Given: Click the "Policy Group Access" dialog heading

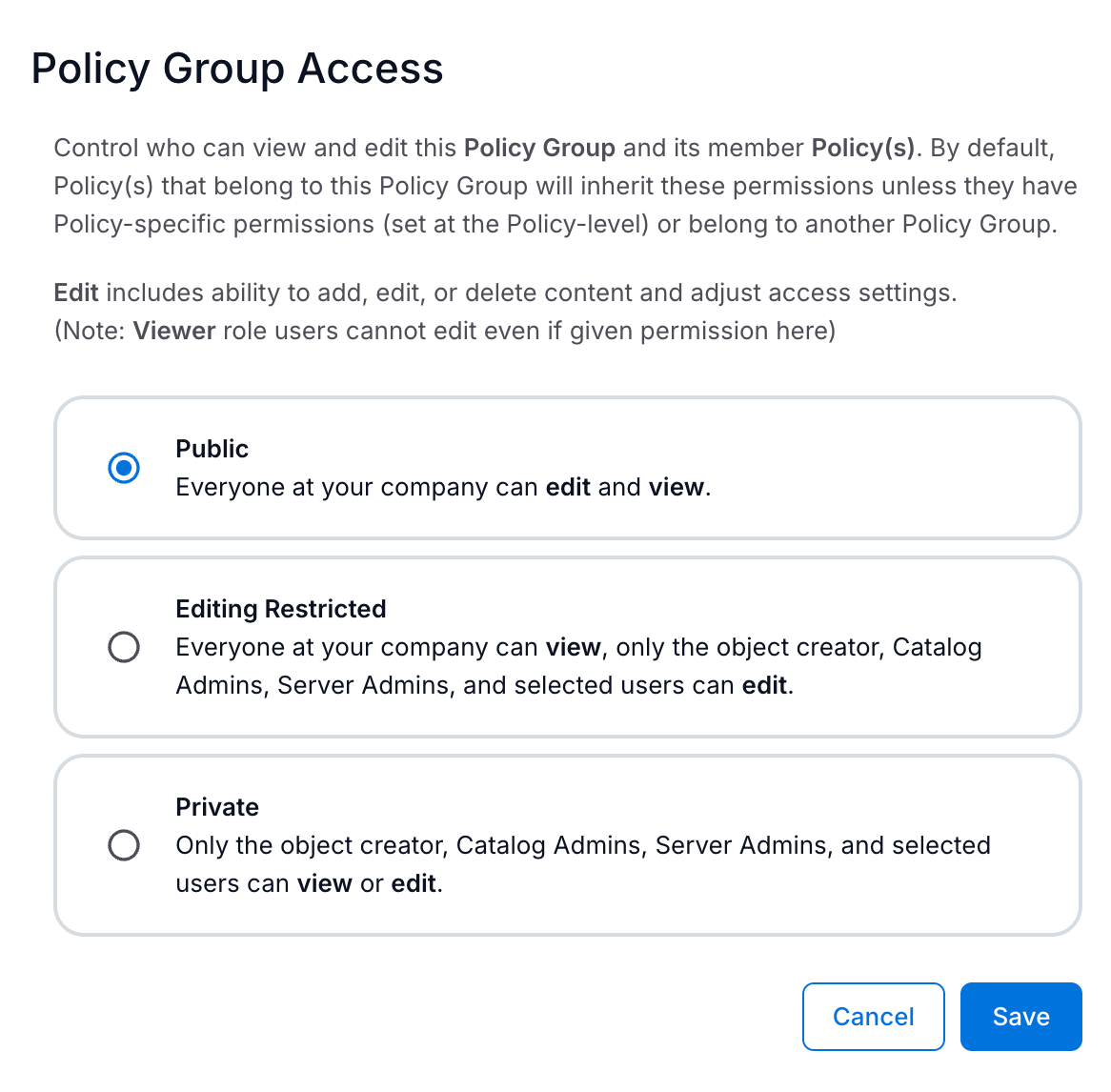Looking at the screenshot, I should click(x=237, y=69).
